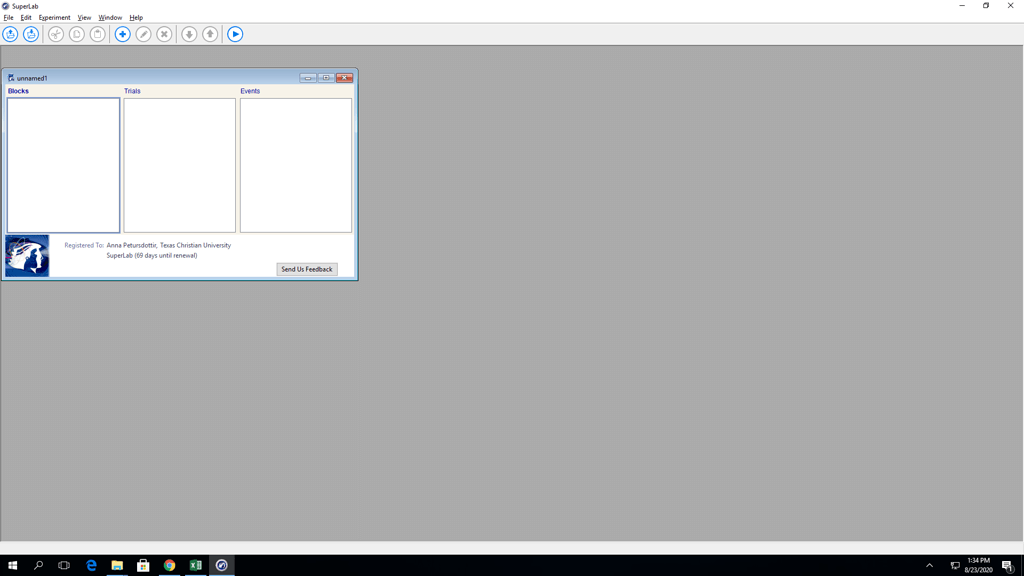Move an item up with the up-arrow icon
This screenshot has width=1024, height=576.
(210, 34)
